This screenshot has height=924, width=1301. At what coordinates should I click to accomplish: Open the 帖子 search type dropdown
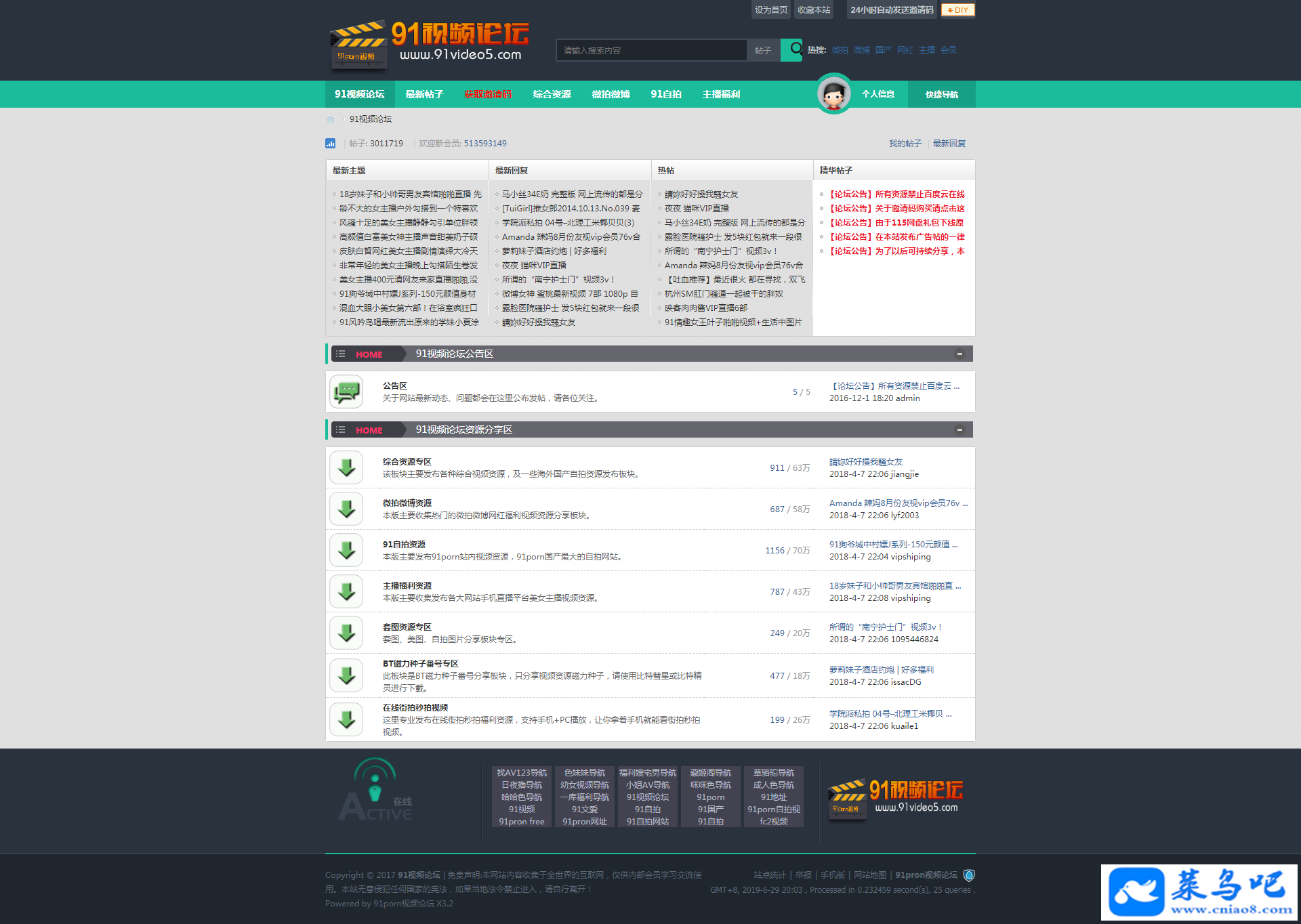(763, 50)
